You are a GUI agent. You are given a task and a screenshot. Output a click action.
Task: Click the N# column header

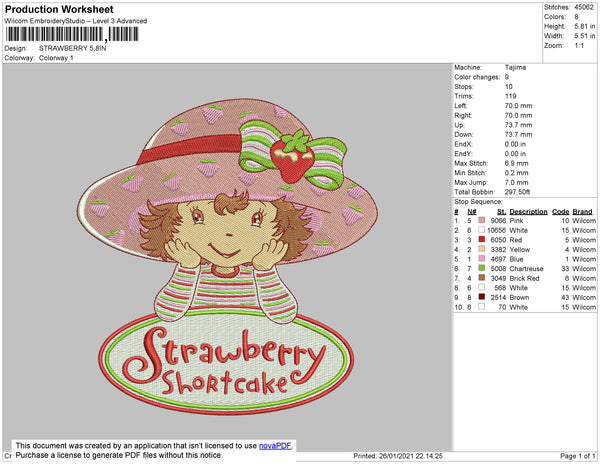click(471, 212)
